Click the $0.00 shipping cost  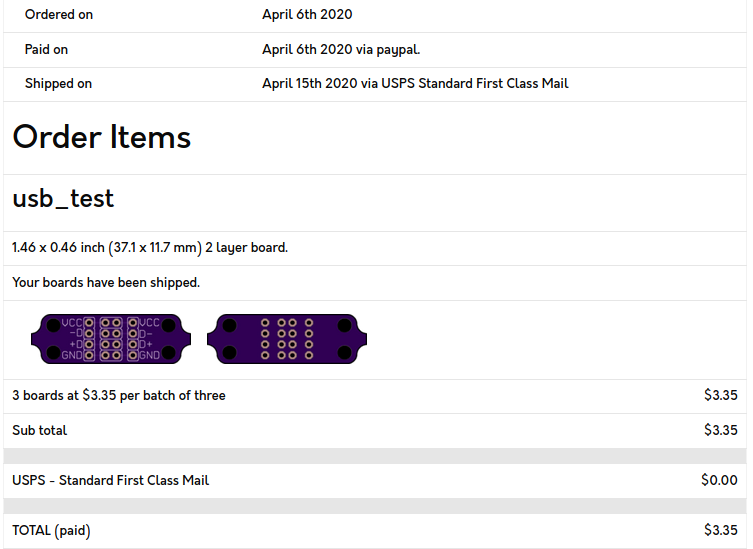[x=719, y=480]
